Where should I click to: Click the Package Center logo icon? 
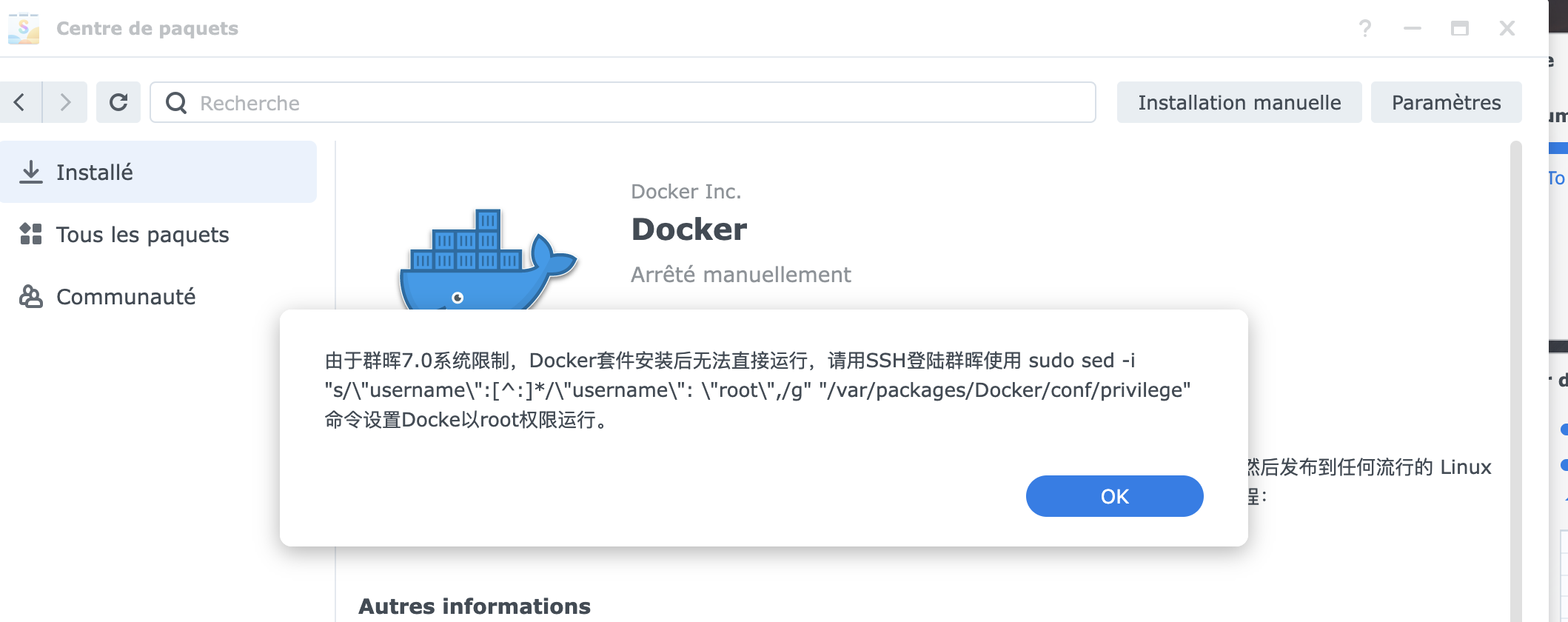click(24, 28)
